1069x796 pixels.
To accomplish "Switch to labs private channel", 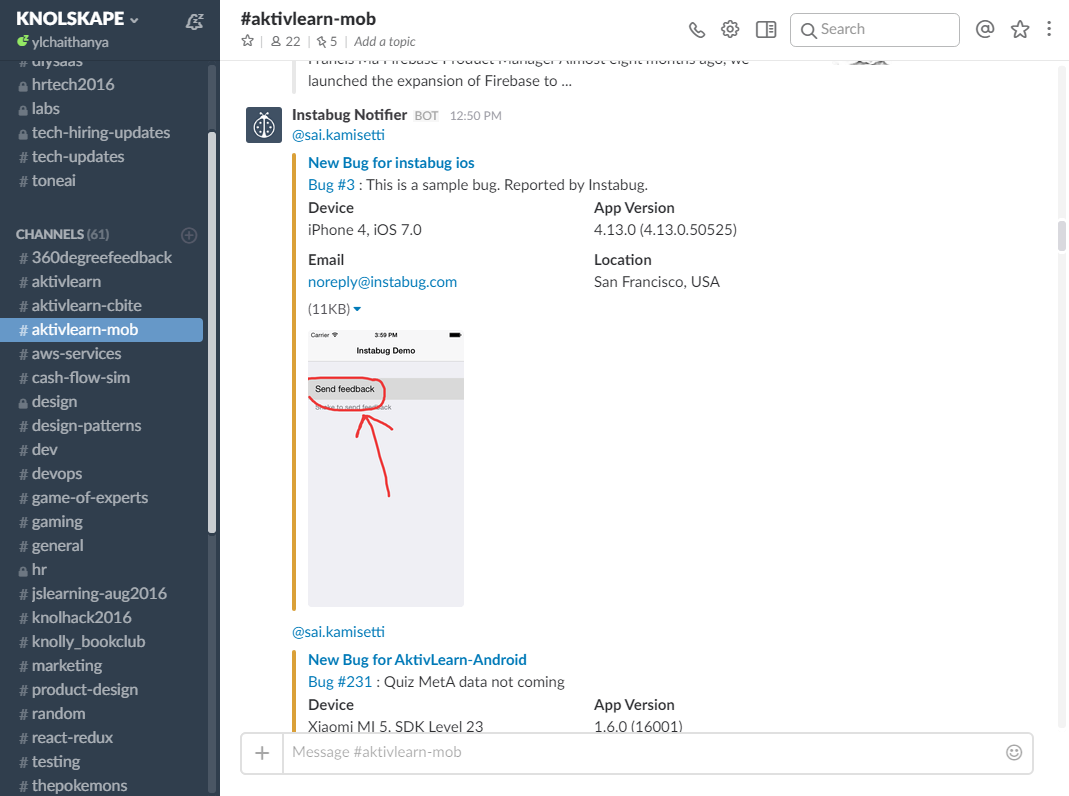I will pos(102,108).
